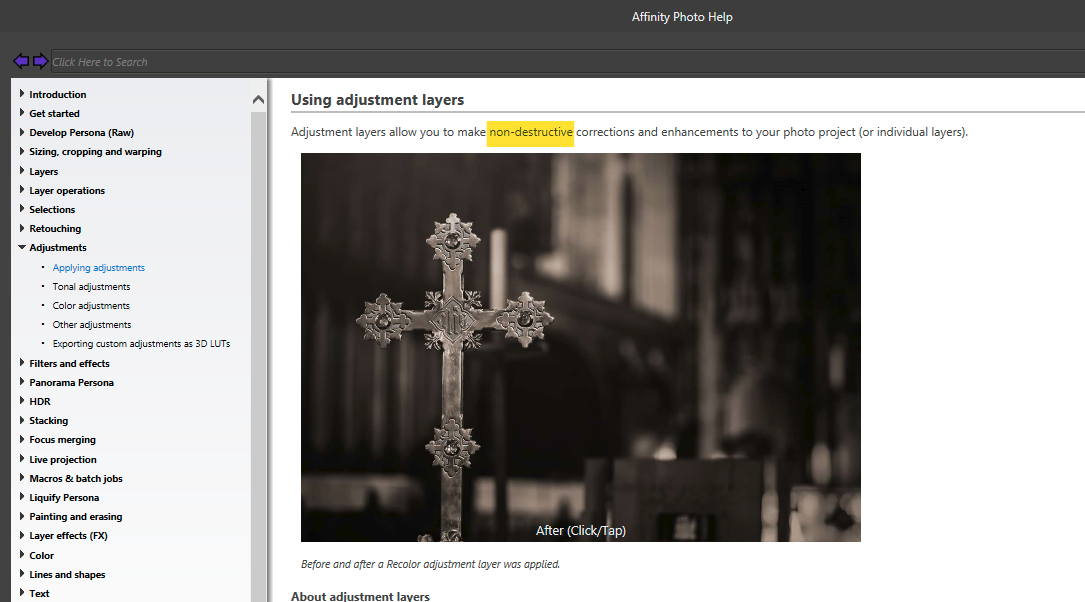The width and height of the screenshot is (1085, 602).
Task: Open Other adjustments page
Action: (92, 325)
